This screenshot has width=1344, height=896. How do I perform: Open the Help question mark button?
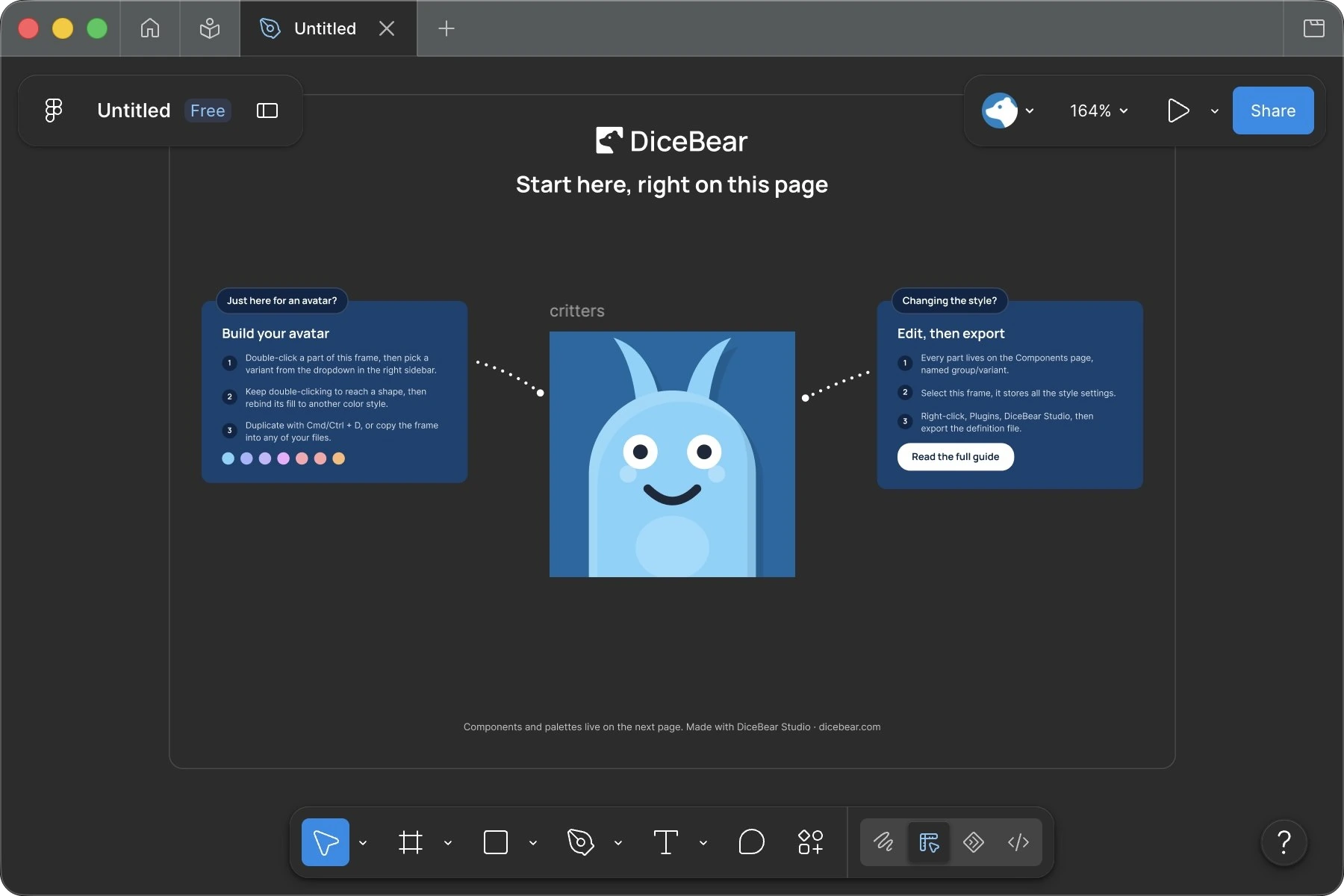click(1284, 842)
